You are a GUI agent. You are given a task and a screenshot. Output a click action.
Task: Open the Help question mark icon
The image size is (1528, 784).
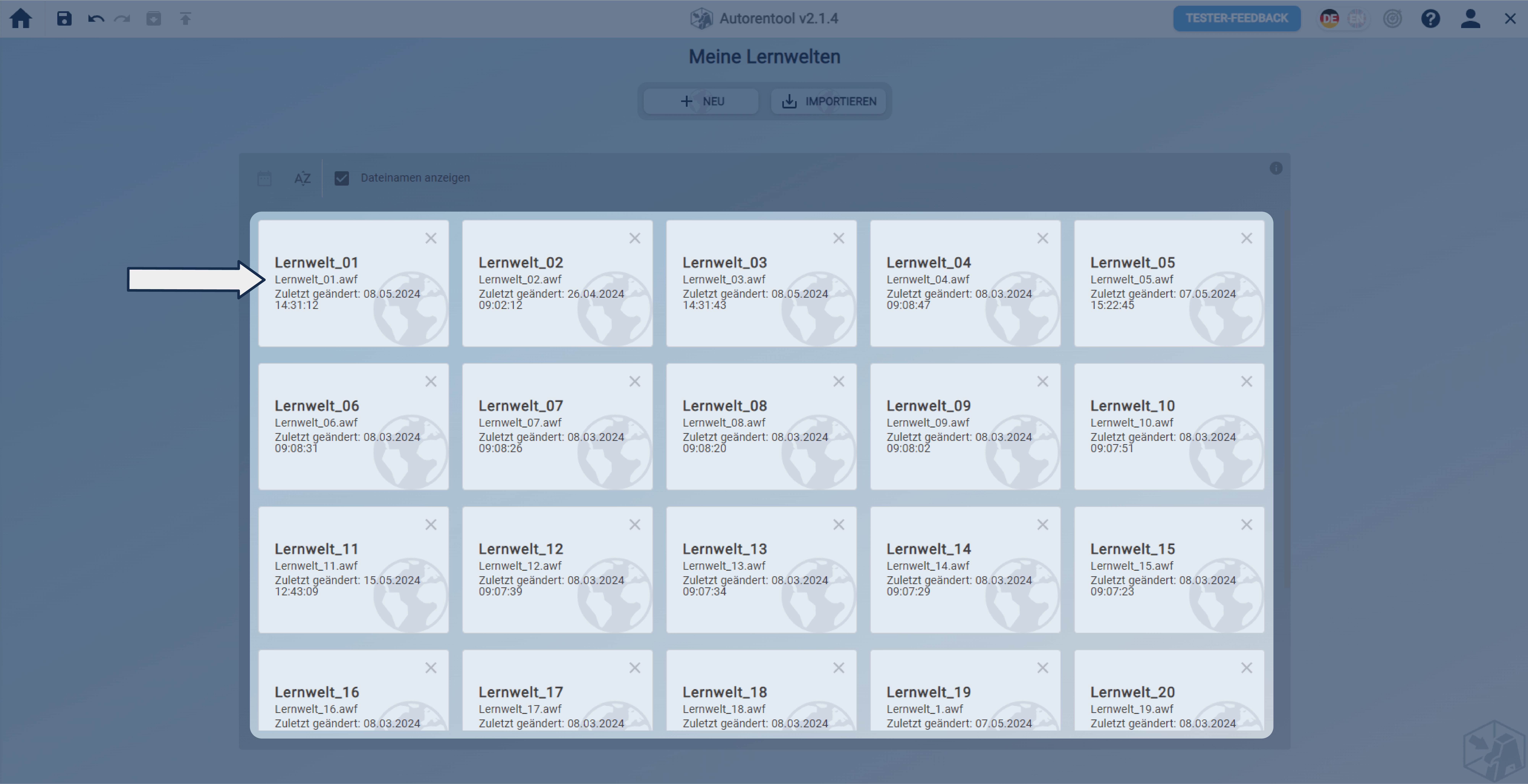click(x=1430, y=18)
